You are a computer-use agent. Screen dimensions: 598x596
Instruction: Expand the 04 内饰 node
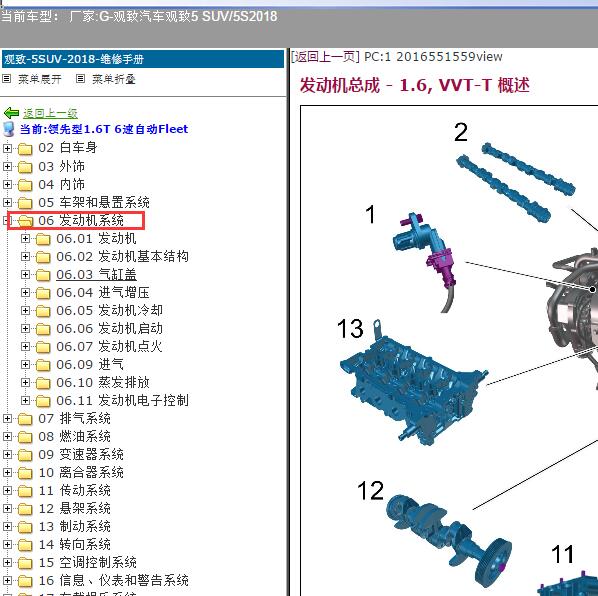[7, 184]
